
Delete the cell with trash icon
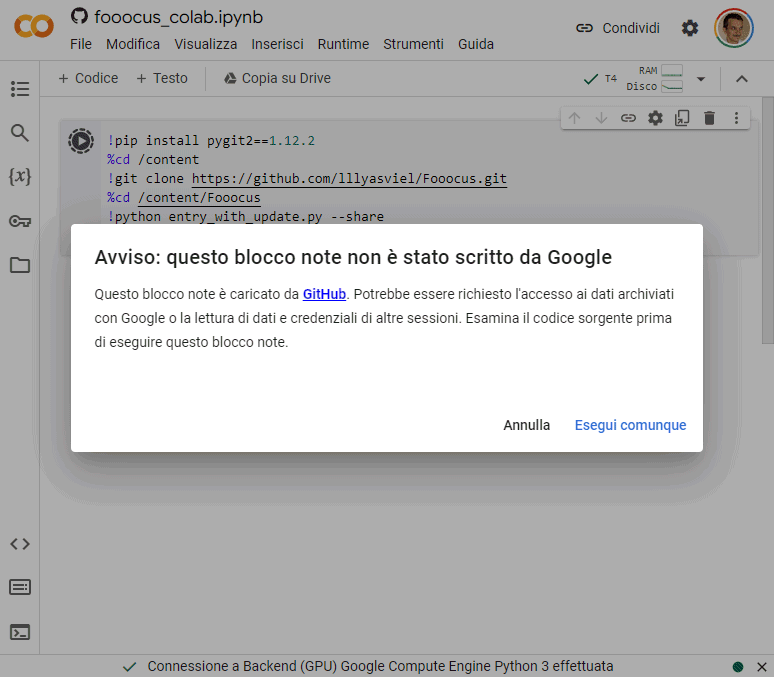709,118
